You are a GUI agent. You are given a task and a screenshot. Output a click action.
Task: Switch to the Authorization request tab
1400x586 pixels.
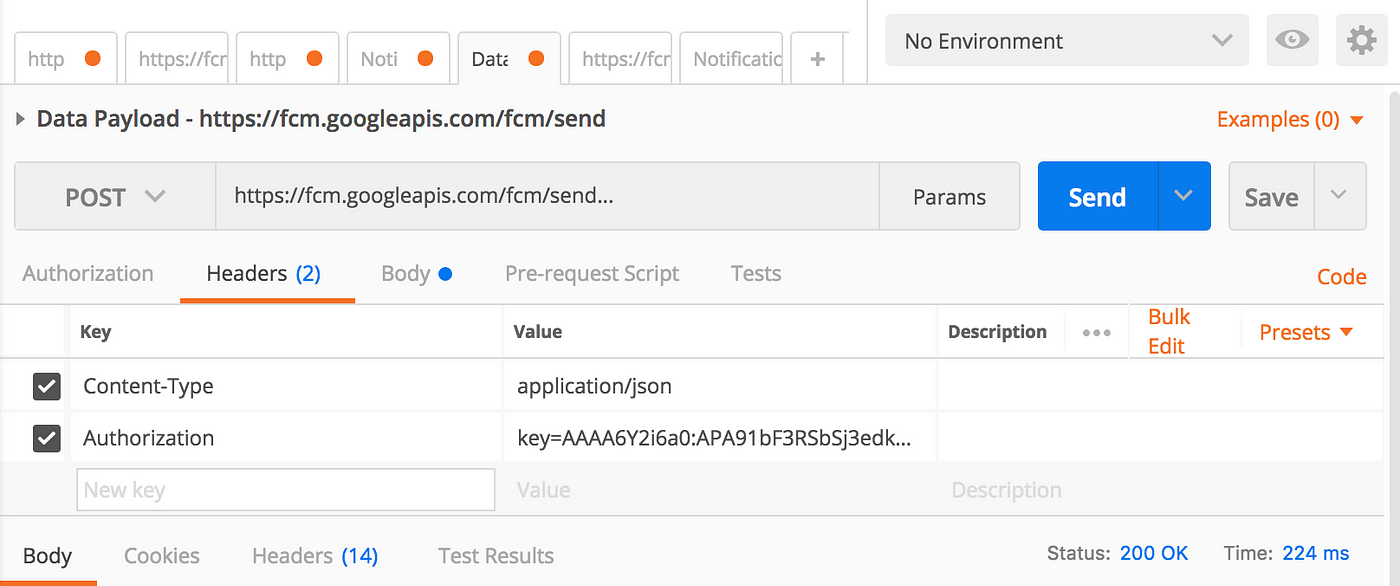tap(88, 274)
